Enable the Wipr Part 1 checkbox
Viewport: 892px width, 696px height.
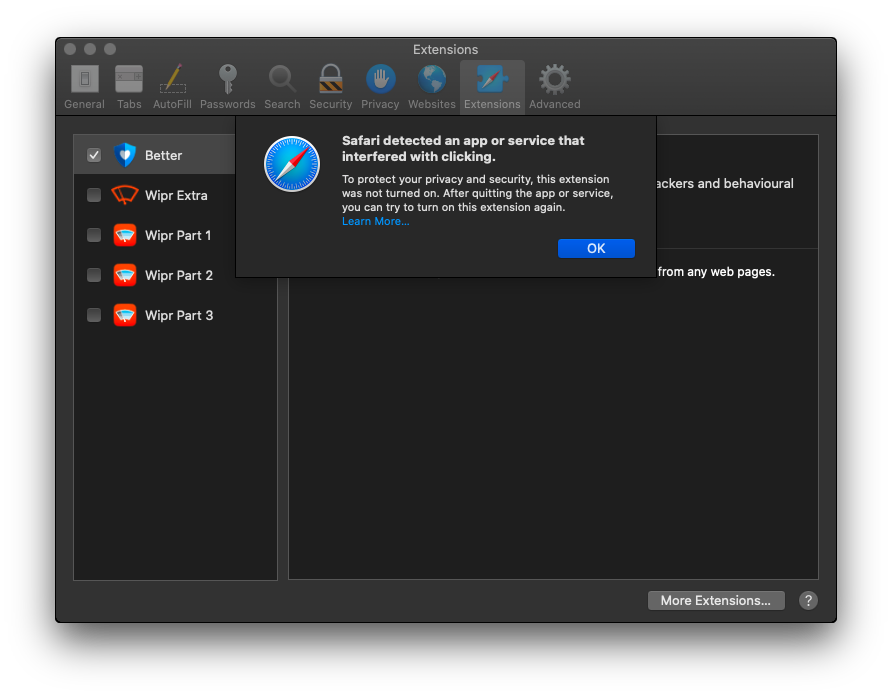(94, 235)
